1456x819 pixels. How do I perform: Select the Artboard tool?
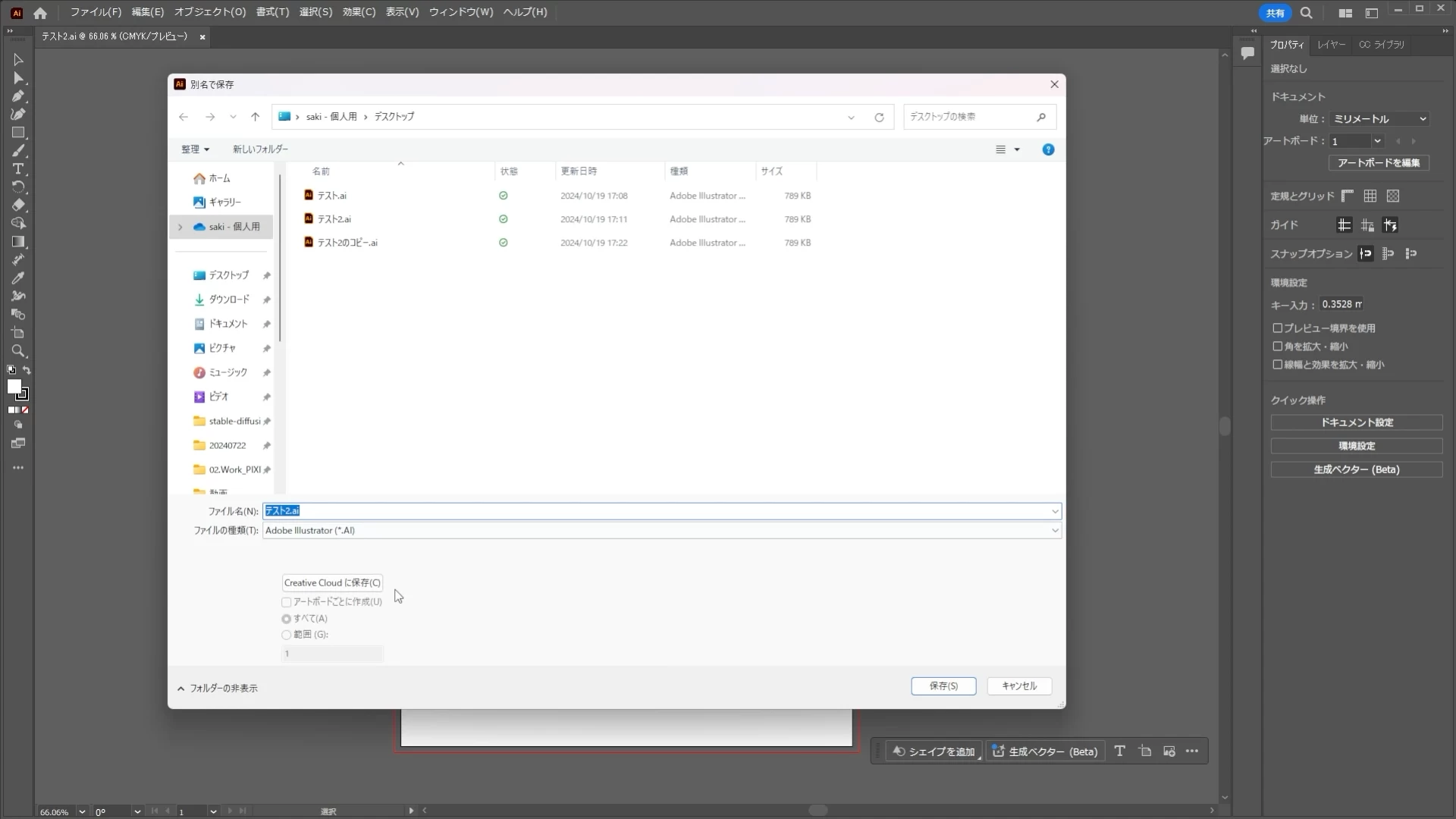coord(18,333)
